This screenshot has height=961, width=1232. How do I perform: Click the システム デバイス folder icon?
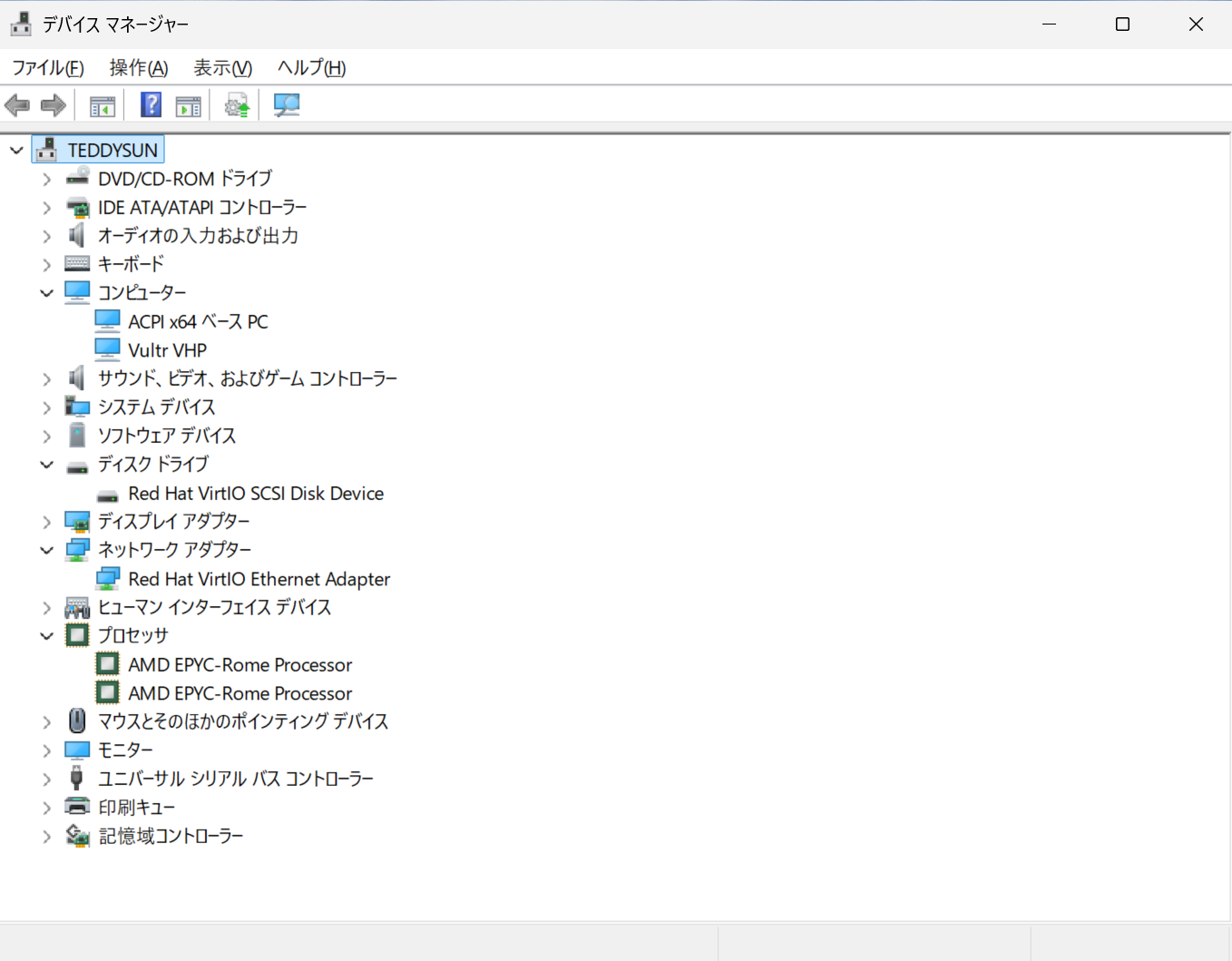point(78,407)
